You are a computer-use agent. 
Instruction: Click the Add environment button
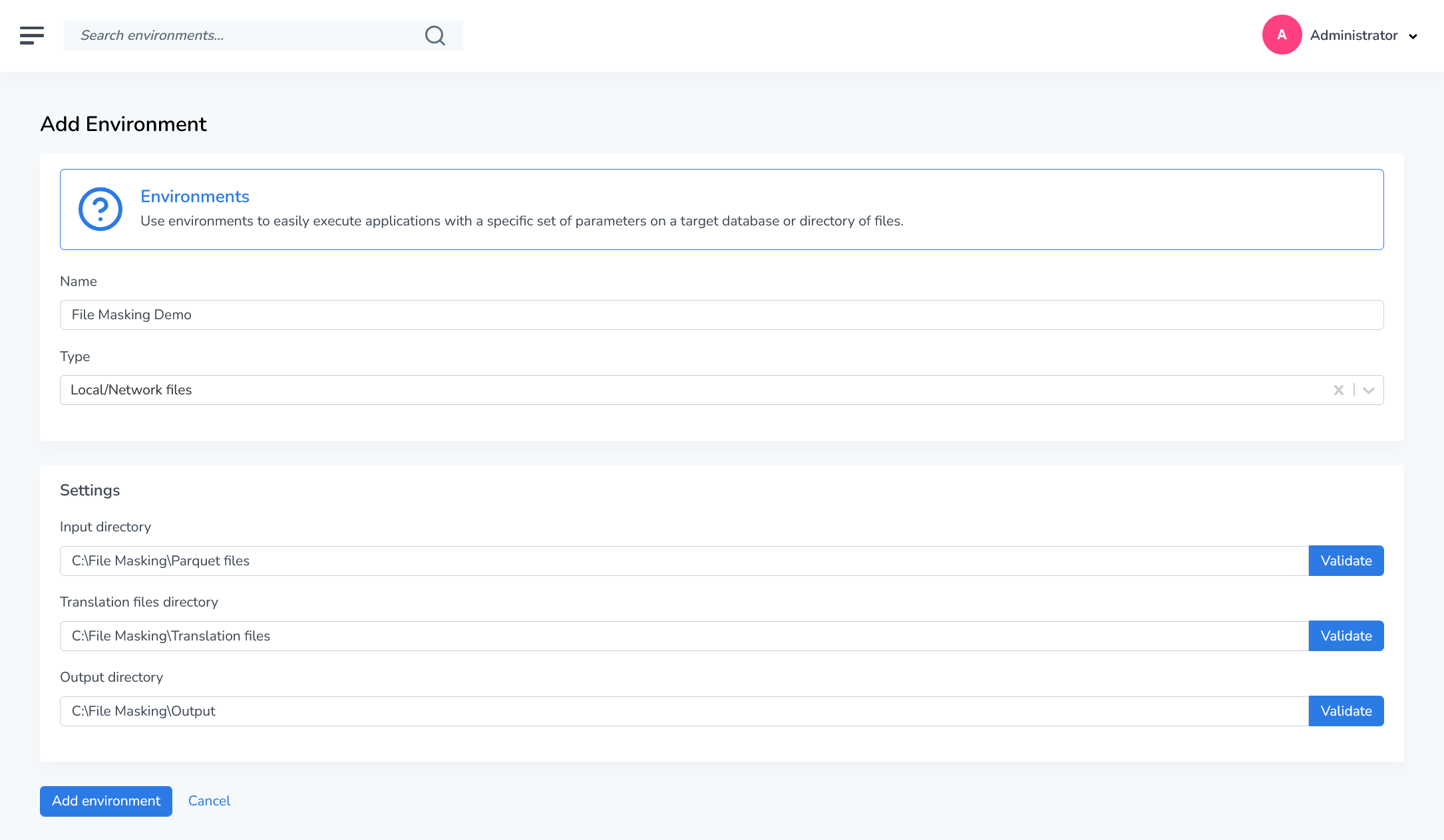point(106,801)
